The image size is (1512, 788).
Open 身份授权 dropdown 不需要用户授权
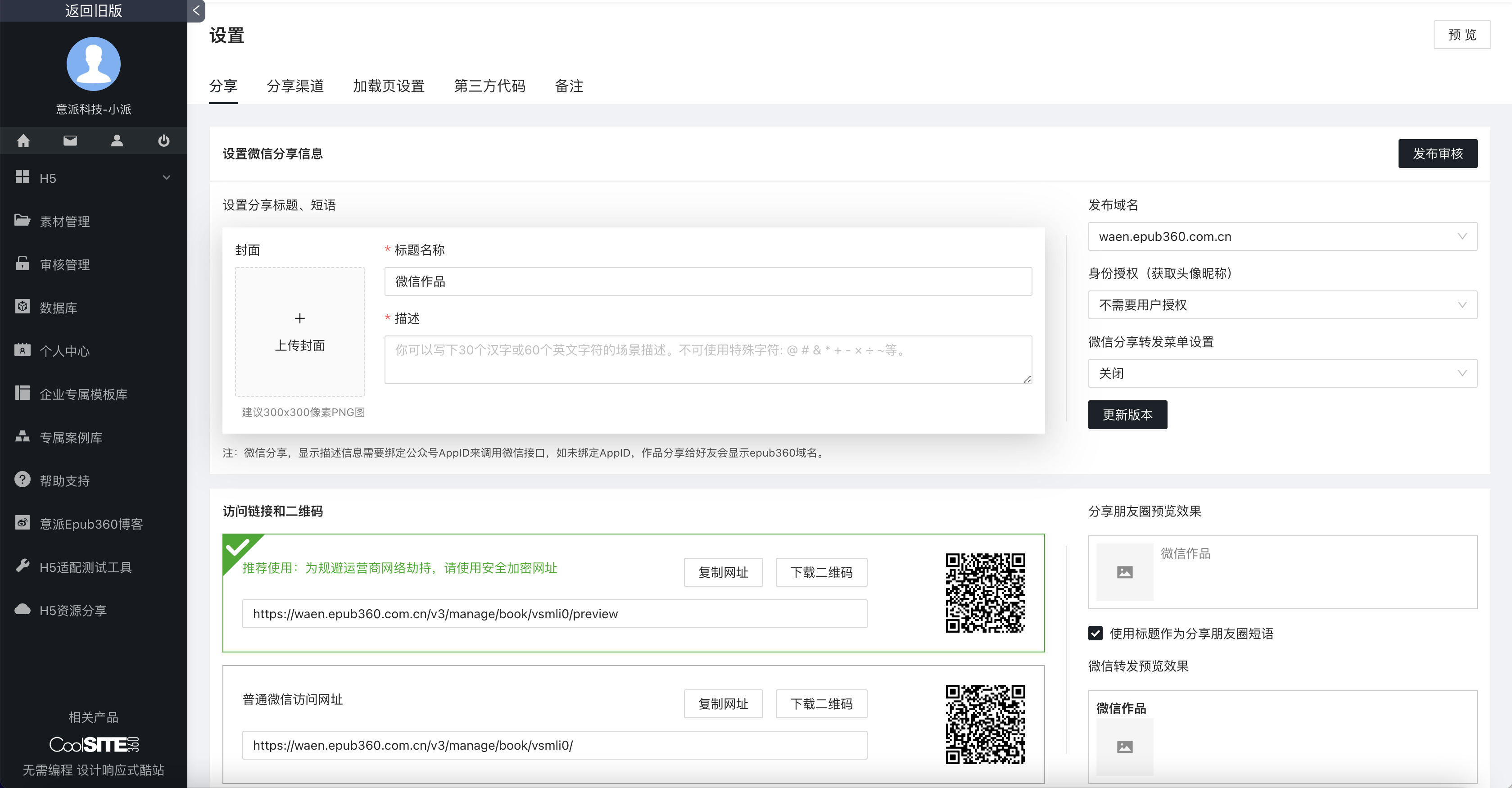(x=1282, y=305)
